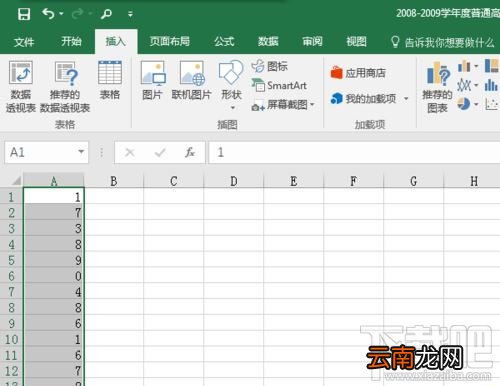Expand the 形状 dropdown arrow
The height and width of the screenshot is (386, 500).
tap(233, 108)
